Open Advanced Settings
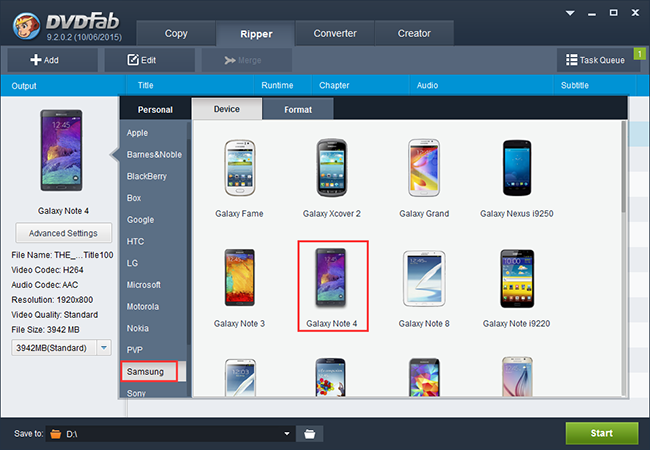650x450 pixels. coord(63,233)
